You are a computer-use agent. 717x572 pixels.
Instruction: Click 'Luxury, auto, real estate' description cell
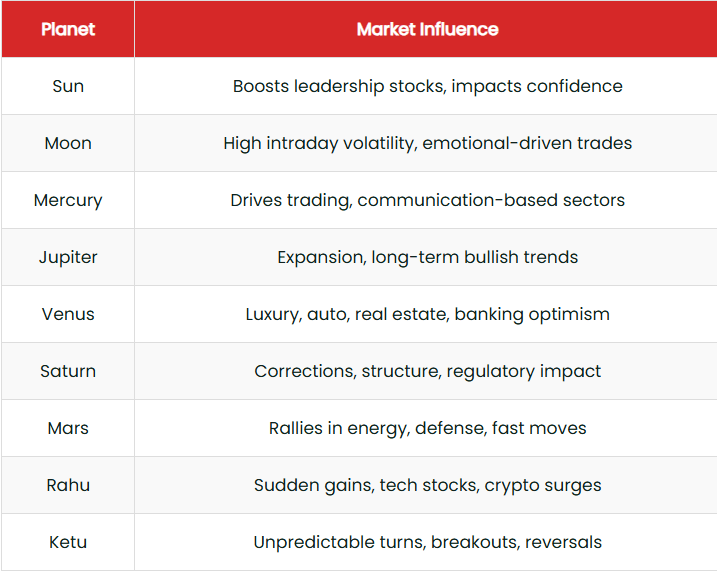pyautogui.click(x=426, y=314)
